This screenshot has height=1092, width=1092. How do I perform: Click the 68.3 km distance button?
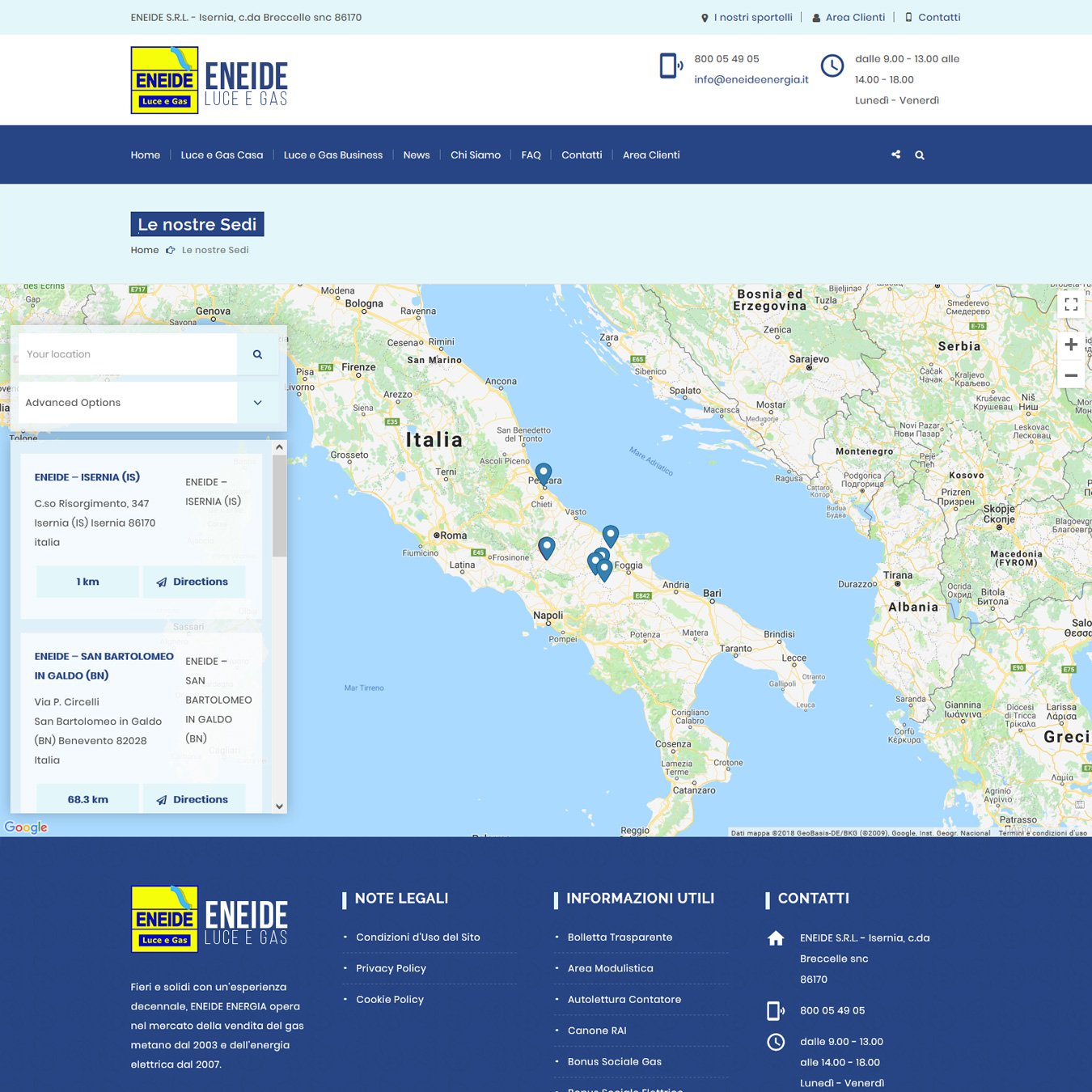click(x=87, y=799)
